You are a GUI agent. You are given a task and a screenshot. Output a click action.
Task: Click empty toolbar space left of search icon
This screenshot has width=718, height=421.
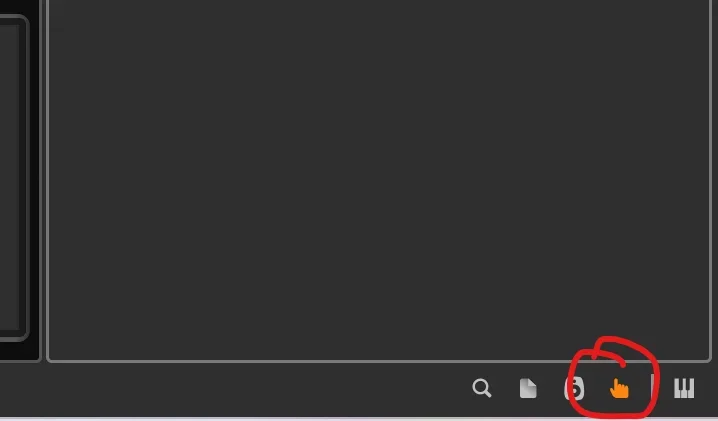(229, 389)
